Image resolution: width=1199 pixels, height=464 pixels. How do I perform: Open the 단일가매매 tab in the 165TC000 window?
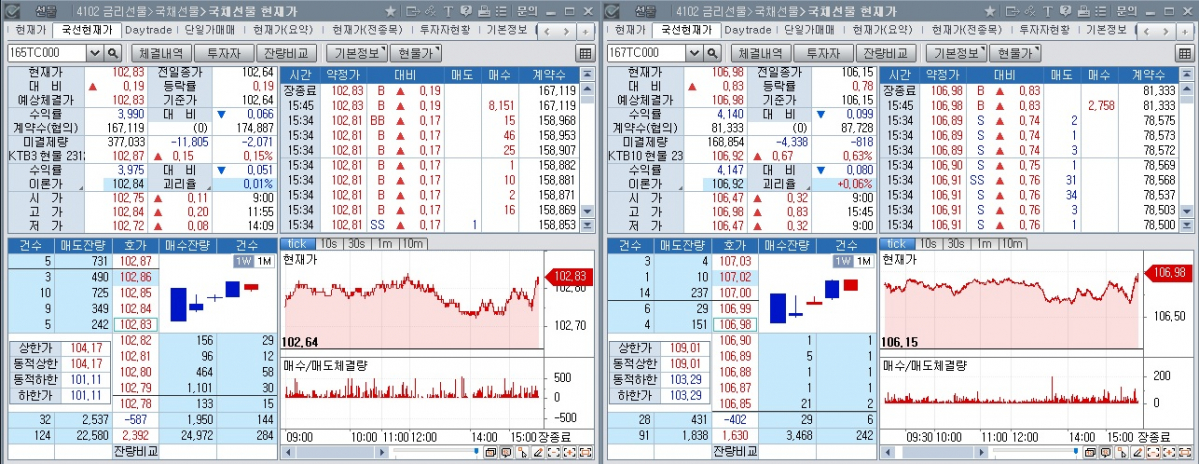210,31
